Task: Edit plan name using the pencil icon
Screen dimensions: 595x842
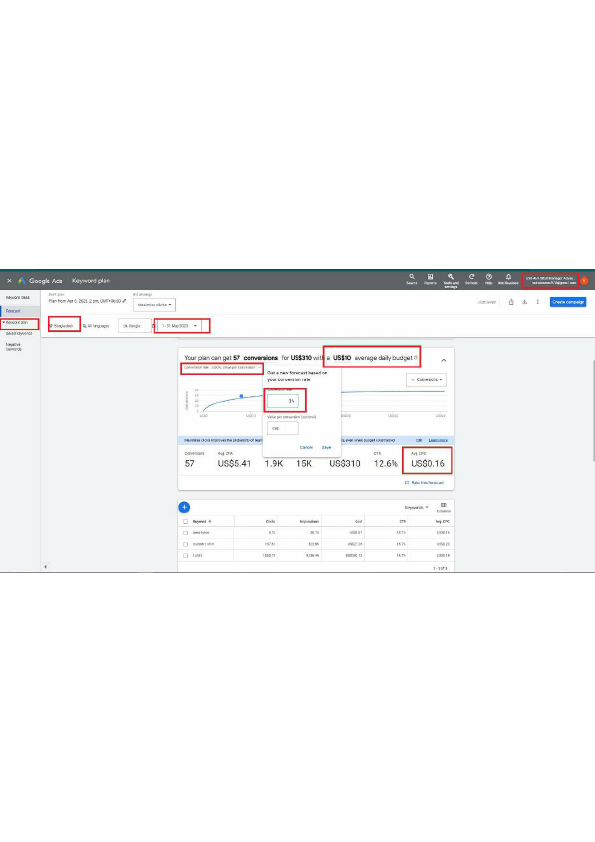Action: pos(125,301)
